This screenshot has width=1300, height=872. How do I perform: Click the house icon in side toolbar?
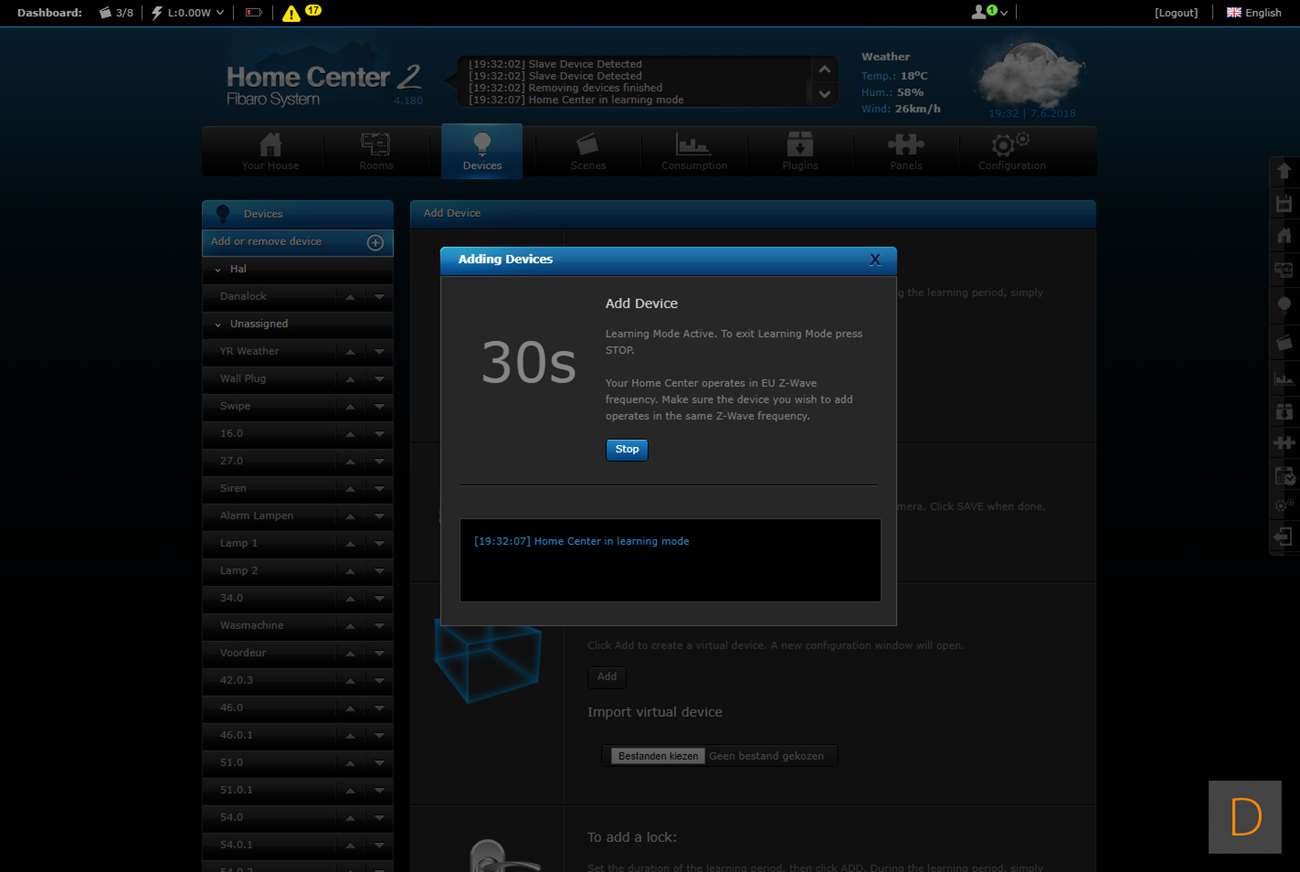click(1284, 236)
